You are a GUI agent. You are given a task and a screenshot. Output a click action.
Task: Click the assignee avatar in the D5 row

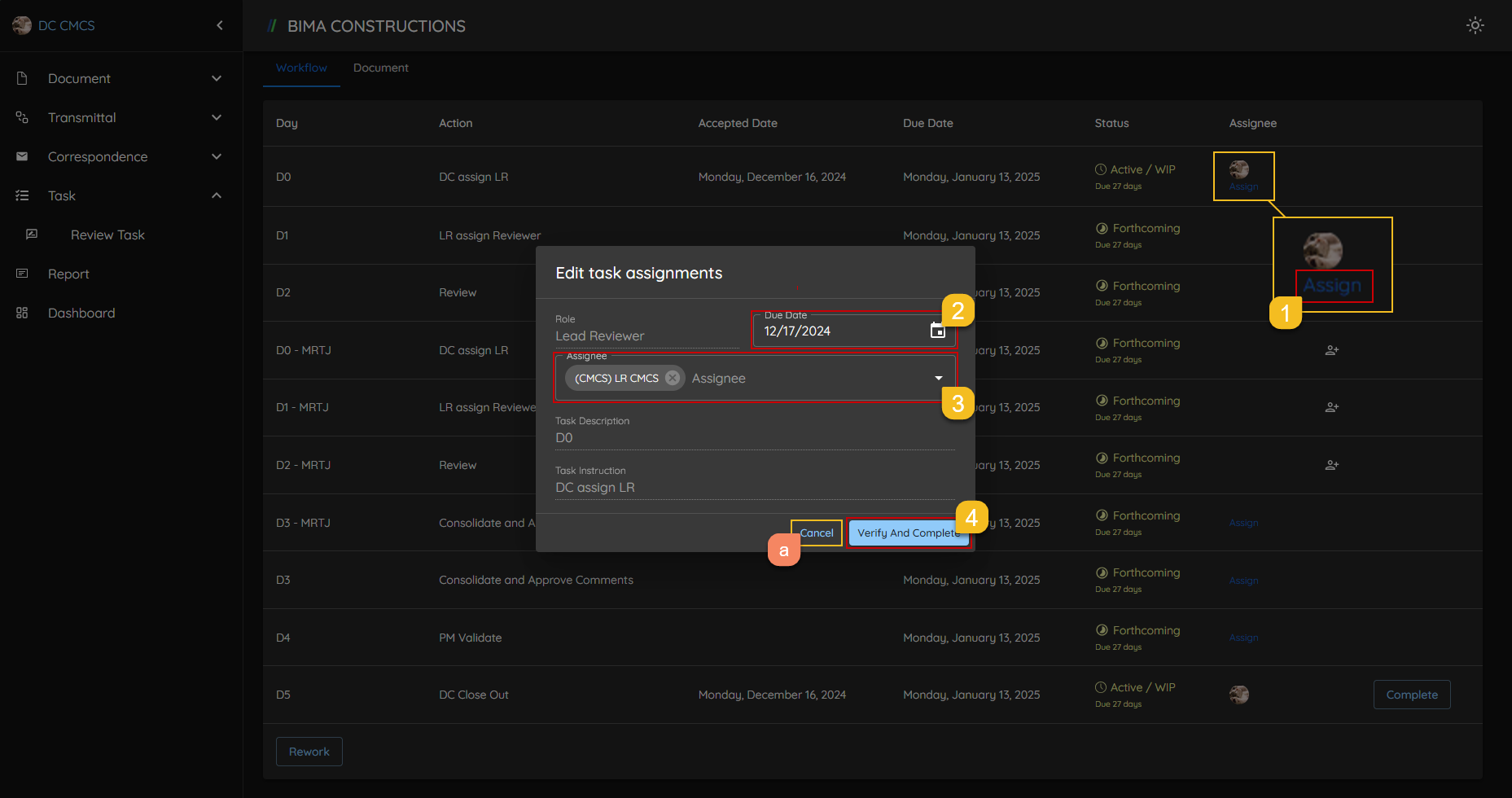[x=1238, y=695]
